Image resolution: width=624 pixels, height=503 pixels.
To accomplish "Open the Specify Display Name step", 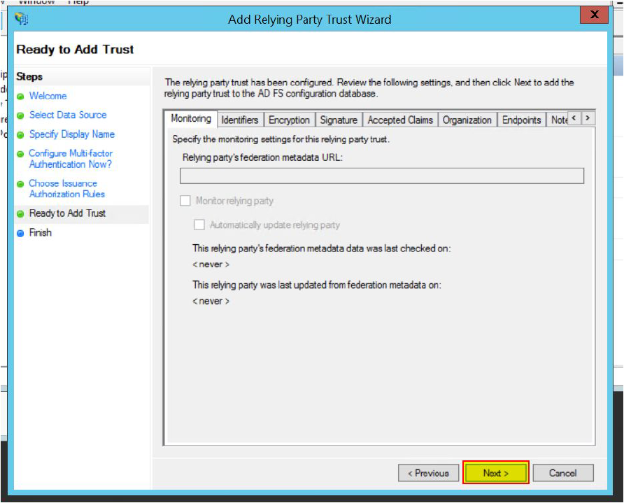I will point(71,134).
